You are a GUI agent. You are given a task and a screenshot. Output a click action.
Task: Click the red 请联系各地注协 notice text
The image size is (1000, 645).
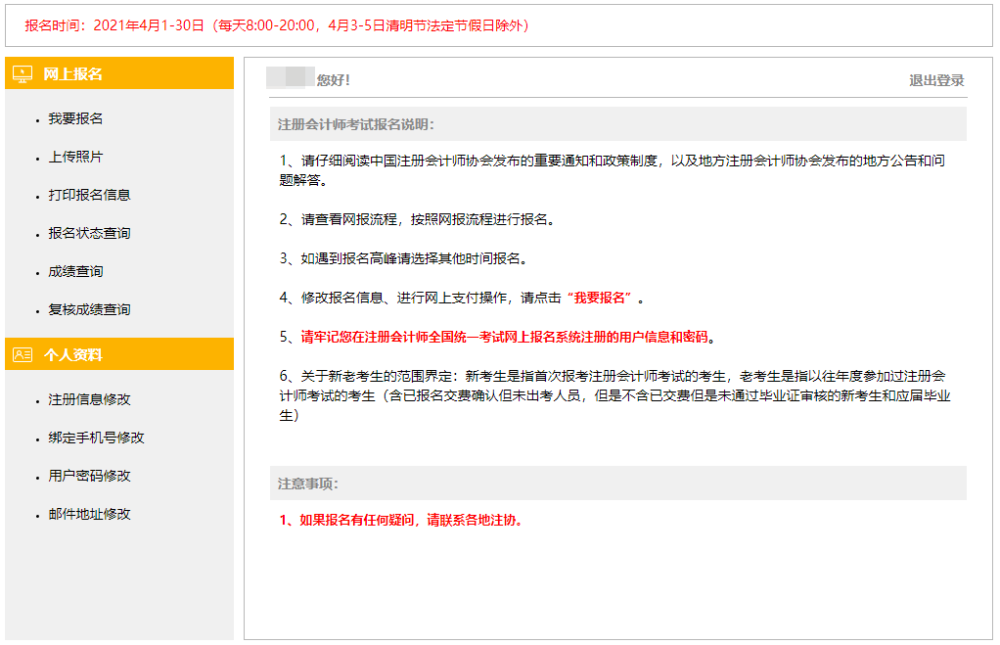coord(401,520)
